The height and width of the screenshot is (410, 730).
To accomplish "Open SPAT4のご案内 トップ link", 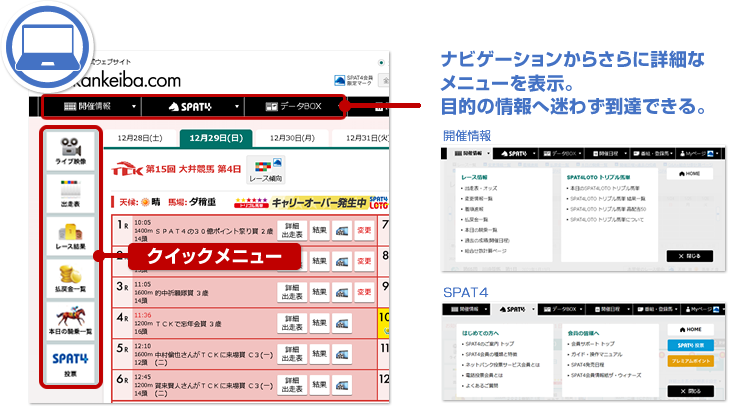I will coord(489,344).
